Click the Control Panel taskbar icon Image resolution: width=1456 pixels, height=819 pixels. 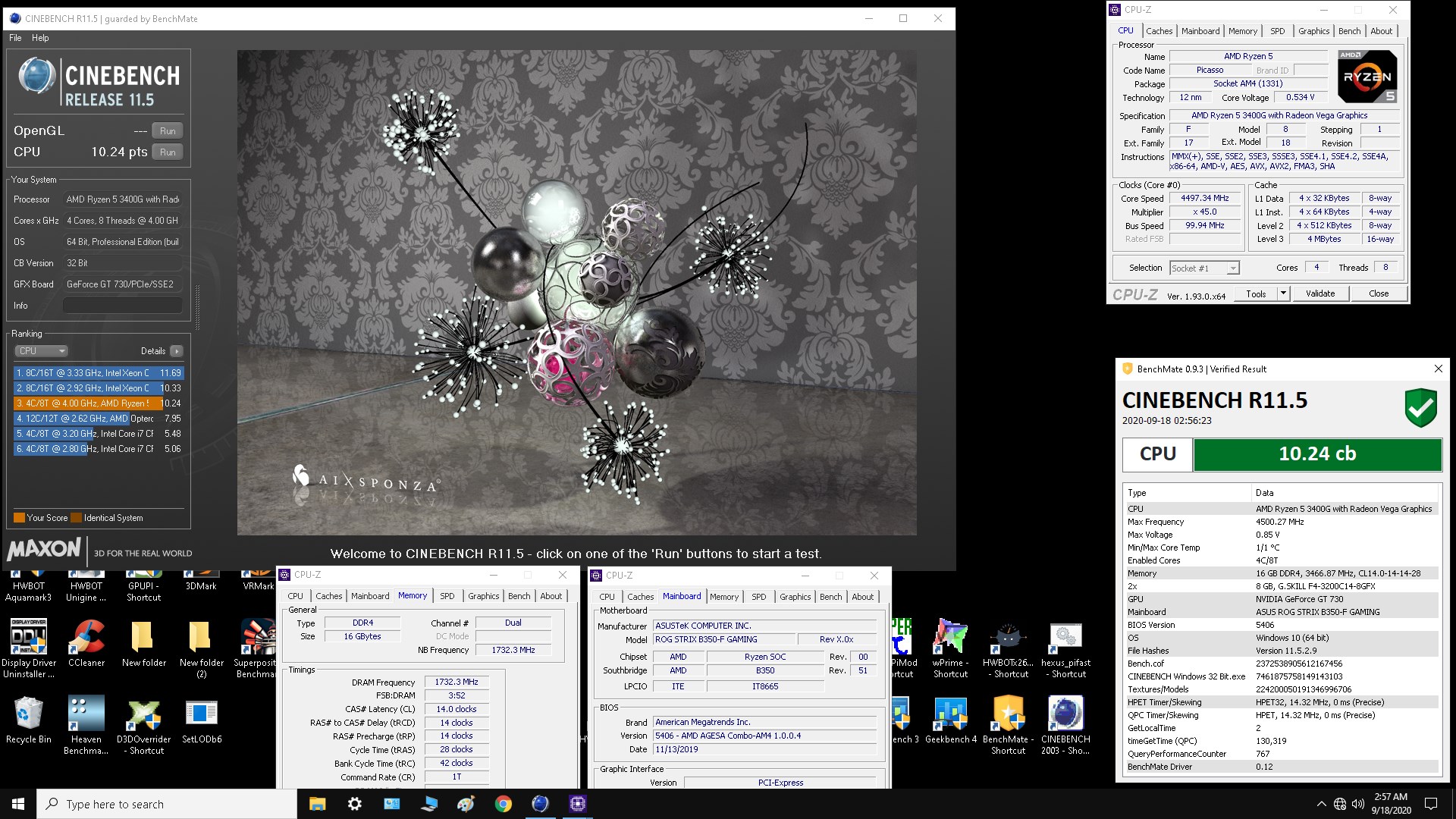coord(392,804)
